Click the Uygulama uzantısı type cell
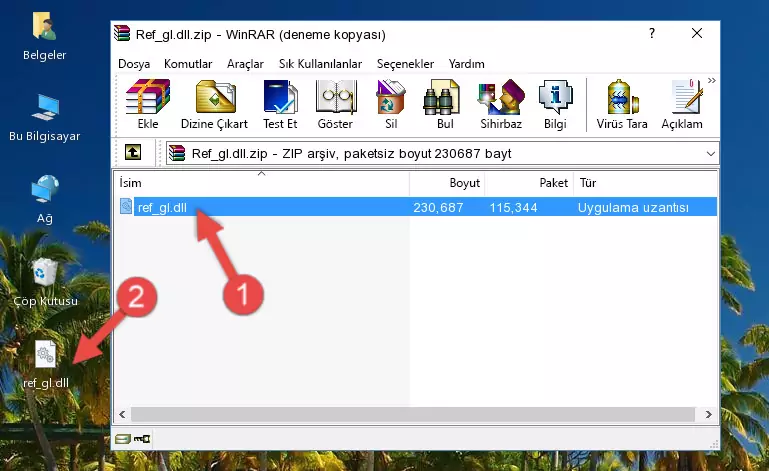Image resolution: width=769 pixels, height=471 pixels. (x=633, y=208)
